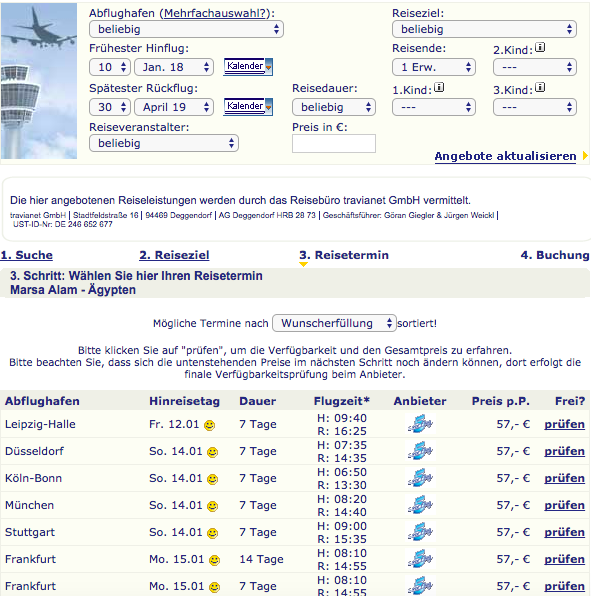Click info icon next to 1.Kind
This screenshot has height=596, width=591.
(439, 87)
